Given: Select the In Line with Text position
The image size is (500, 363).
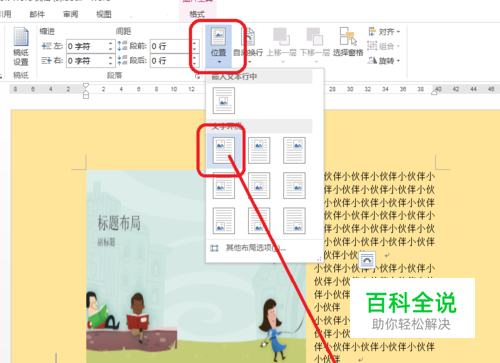Looking at the screenshot, I should click(224, 100).
